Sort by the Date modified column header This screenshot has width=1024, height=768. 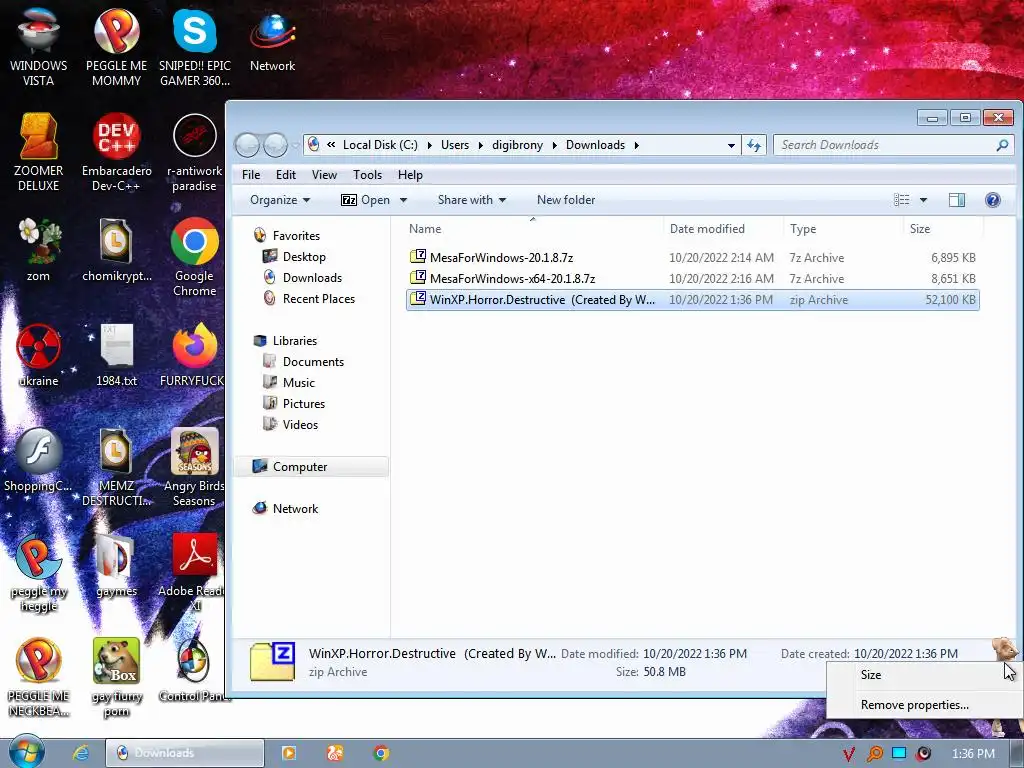(x=722, y=229)
